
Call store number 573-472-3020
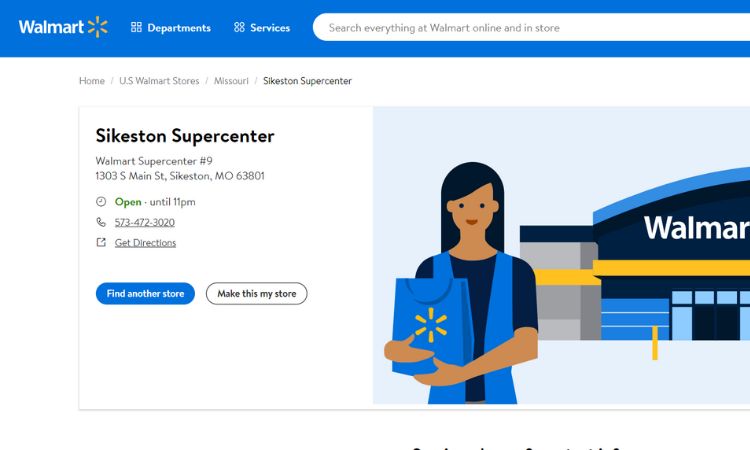(x=144, y=222)
